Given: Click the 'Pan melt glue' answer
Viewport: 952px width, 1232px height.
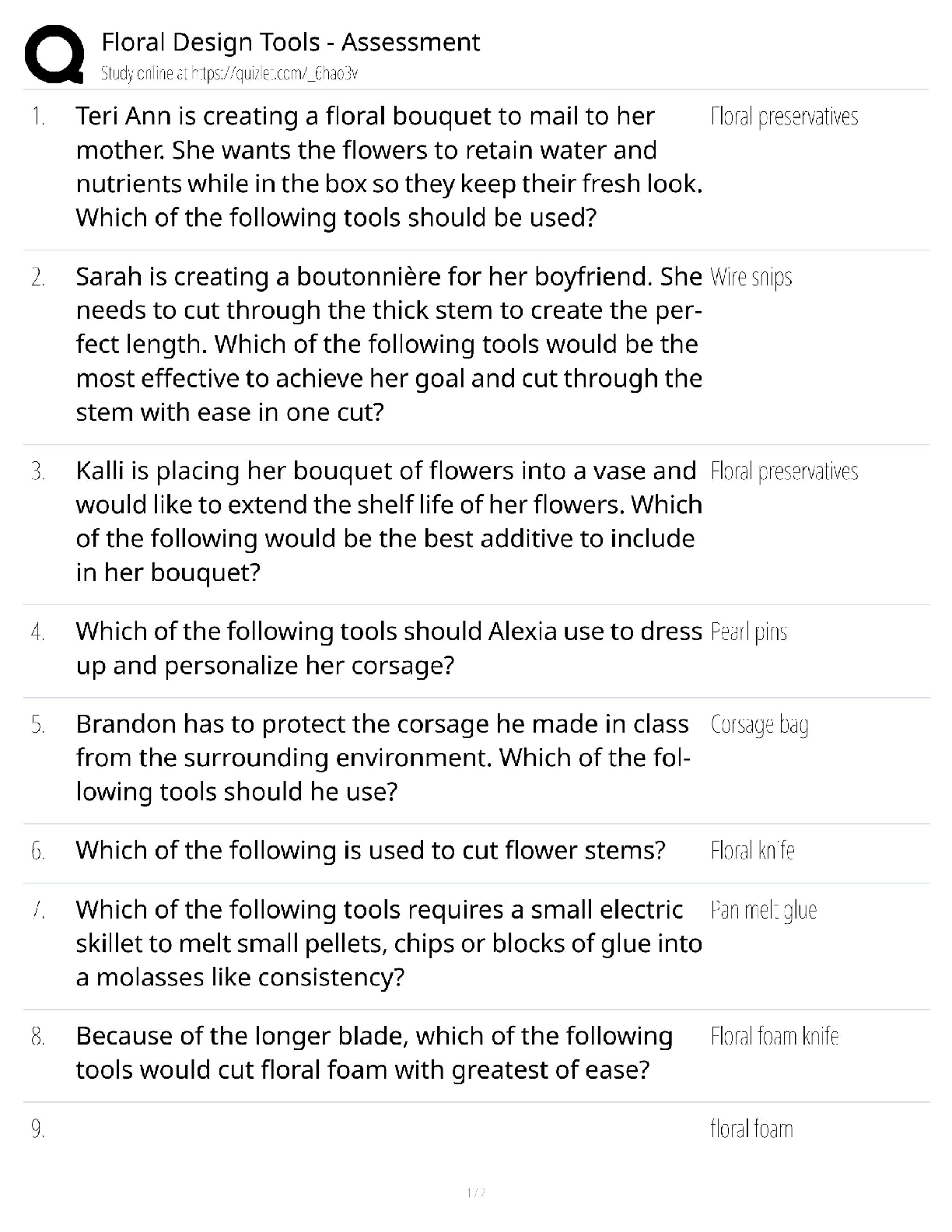Looking at the screenshot, I should (763, 910).
